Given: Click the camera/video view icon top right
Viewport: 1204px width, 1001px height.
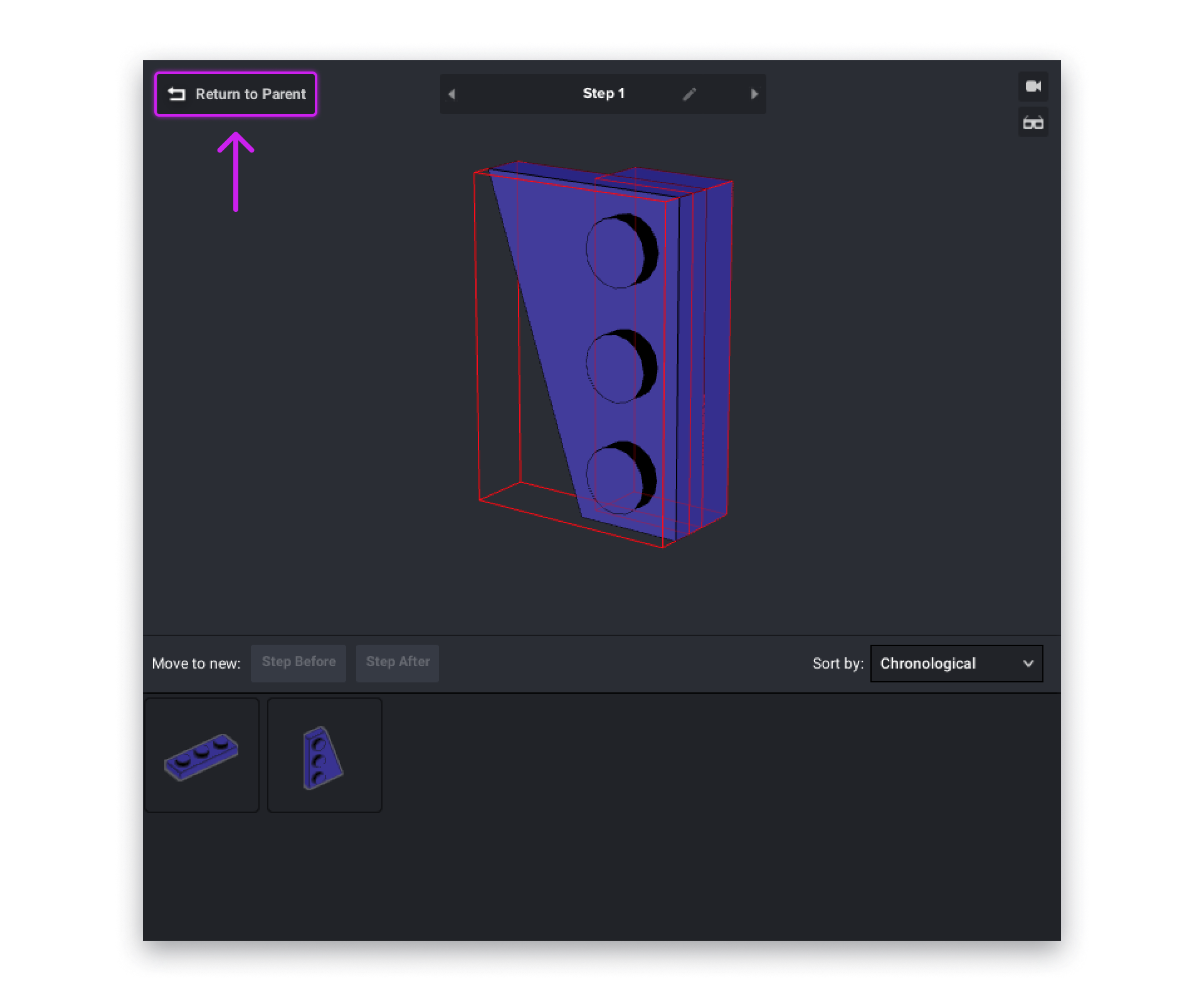Looking at the screenshot, I should [1033, 87].
